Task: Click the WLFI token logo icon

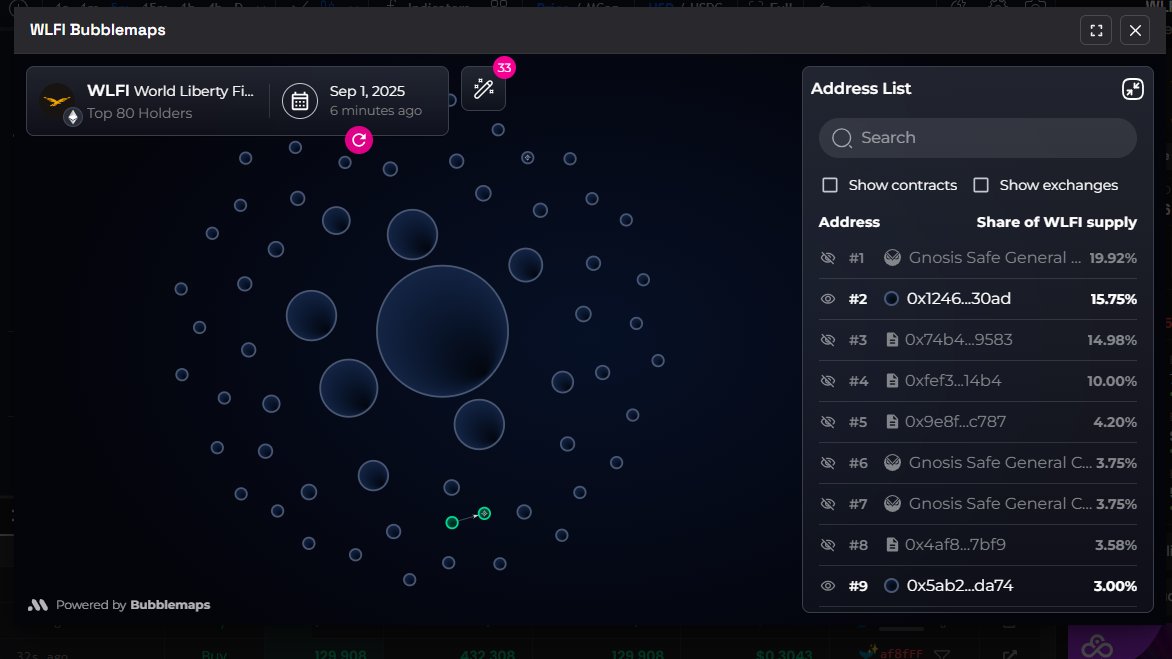Action: 57,100
